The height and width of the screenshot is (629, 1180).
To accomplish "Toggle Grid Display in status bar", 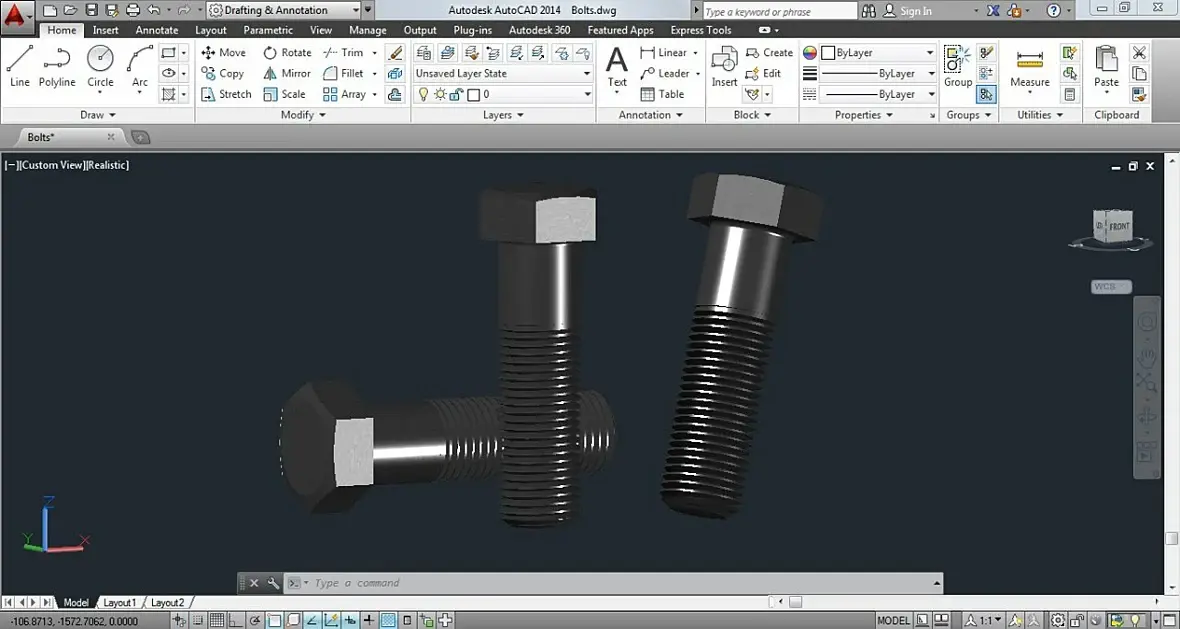I will point(217,621).
